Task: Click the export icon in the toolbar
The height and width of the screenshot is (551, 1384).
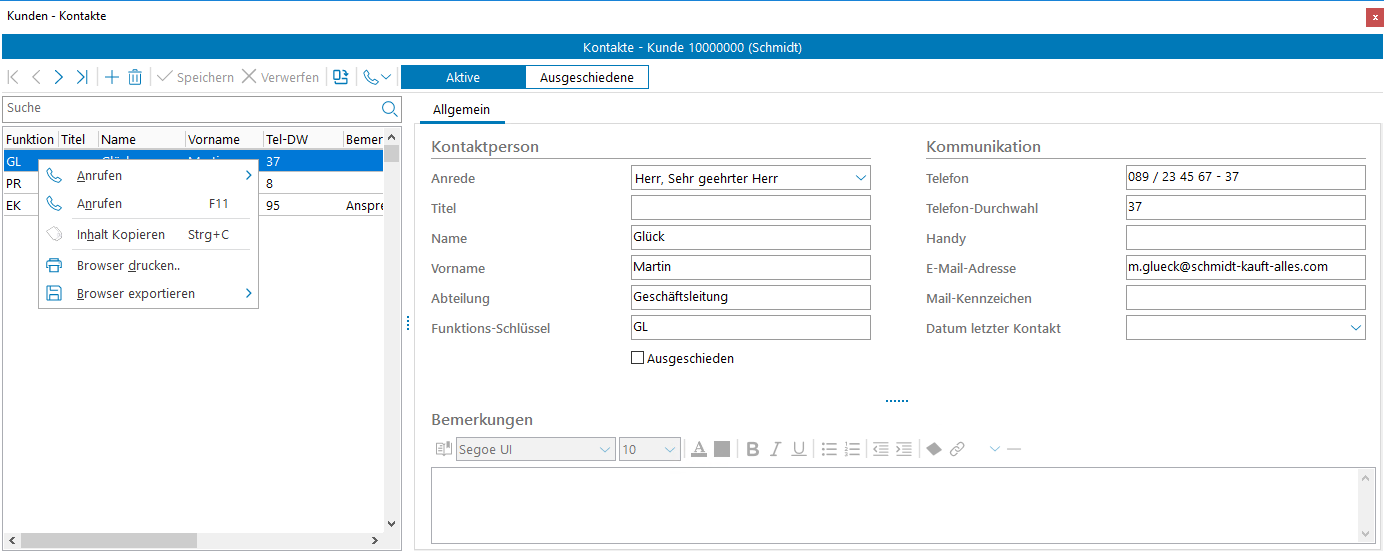Action: point(341,77)
